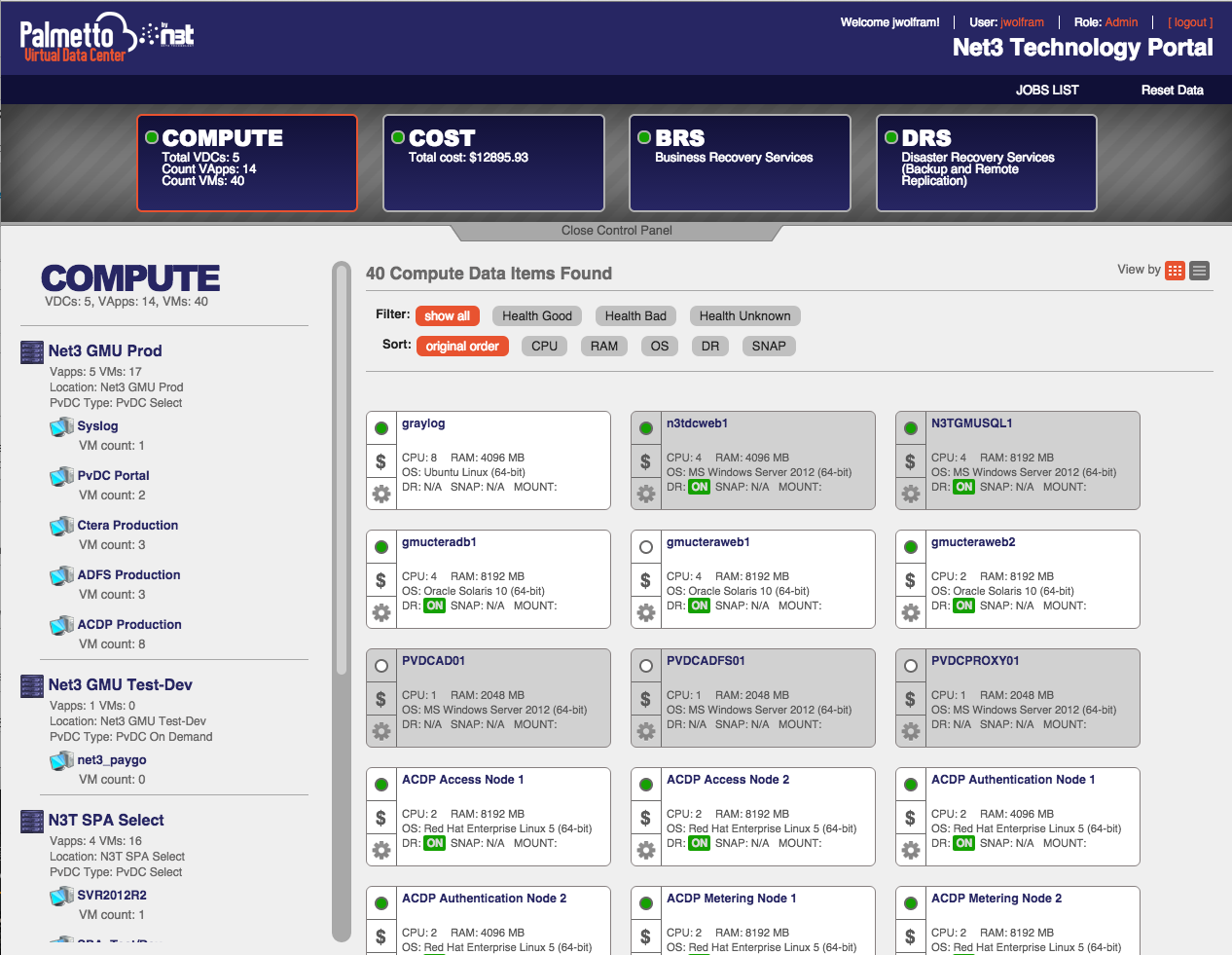Click dollar icon on gmucteraweb2 card
Image resolution: width=1232 pixels, height=955 pixels.
click(911, 580)
